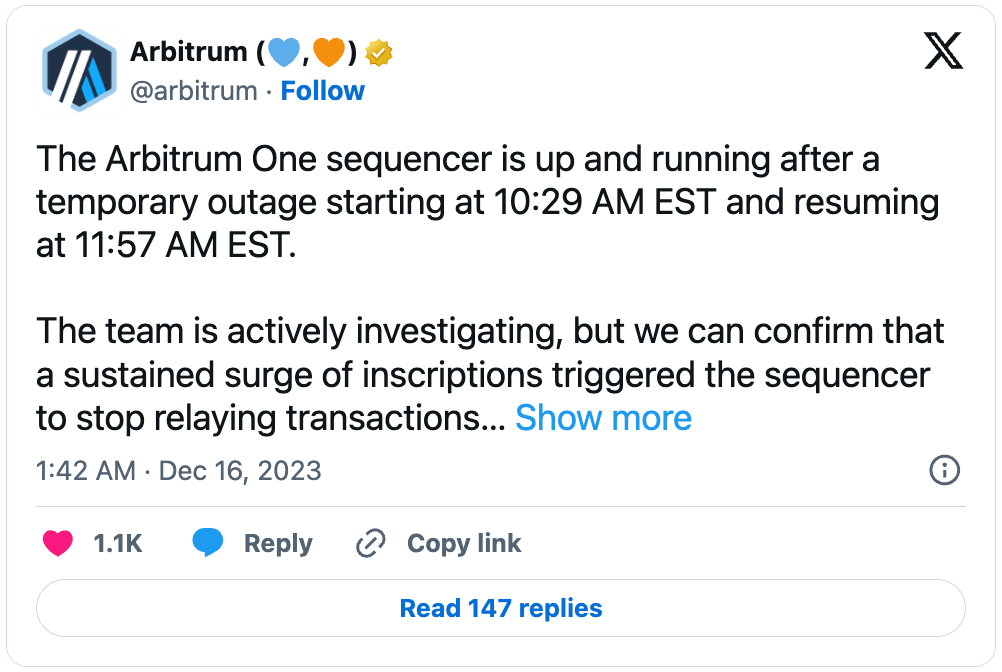Click the 1.1K likes count
Screen dimensions: 1002x672
click(118, 544)
